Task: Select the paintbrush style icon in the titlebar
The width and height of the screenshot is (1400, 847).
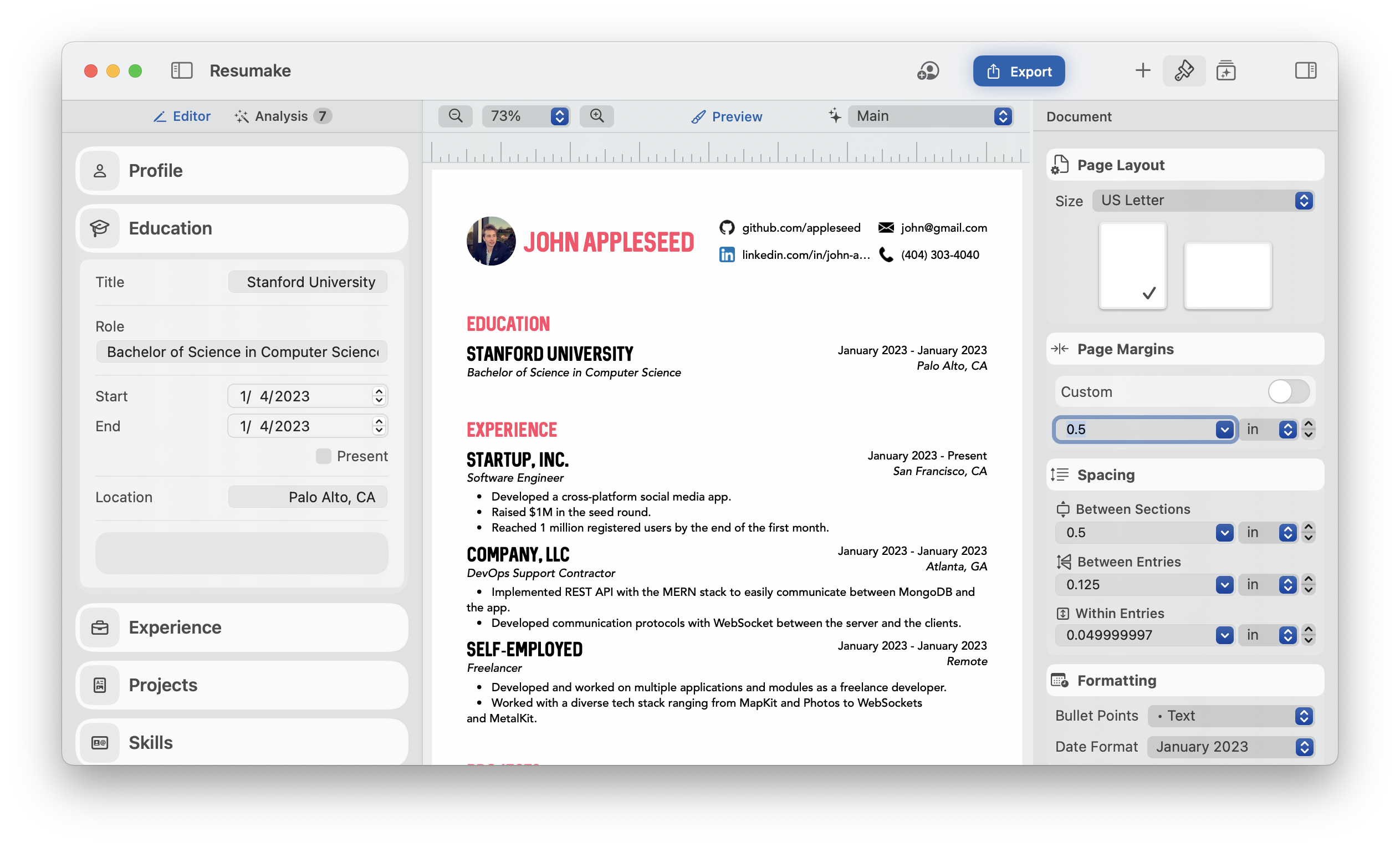Action: [x=1183, y=70]
